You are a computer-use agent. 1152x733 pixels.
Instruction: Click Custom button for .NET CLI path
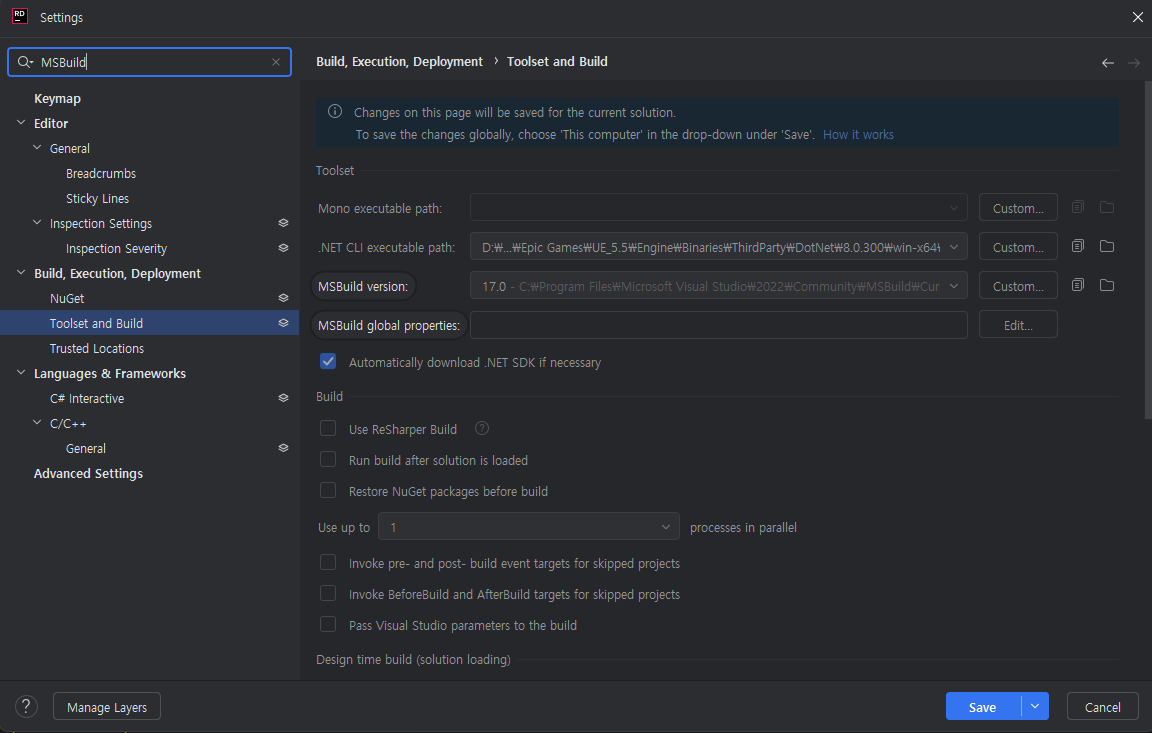(x=1018, y=247)
